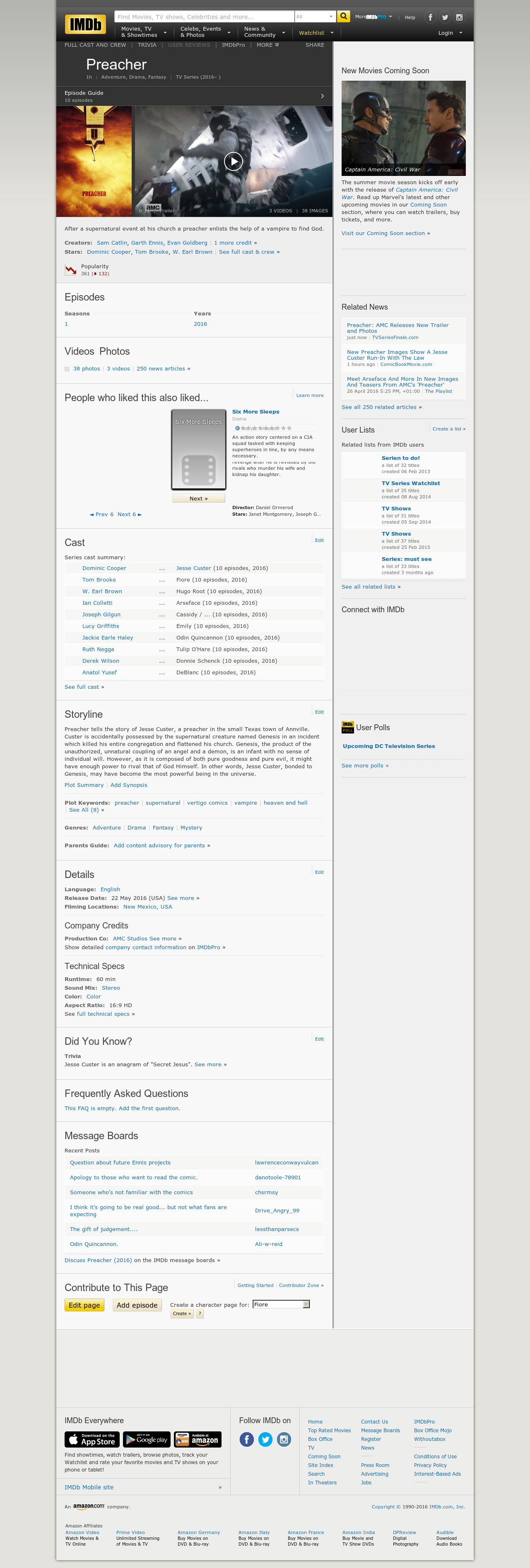
Task: Open the Google Play download badge
Action: [147, 1440]
